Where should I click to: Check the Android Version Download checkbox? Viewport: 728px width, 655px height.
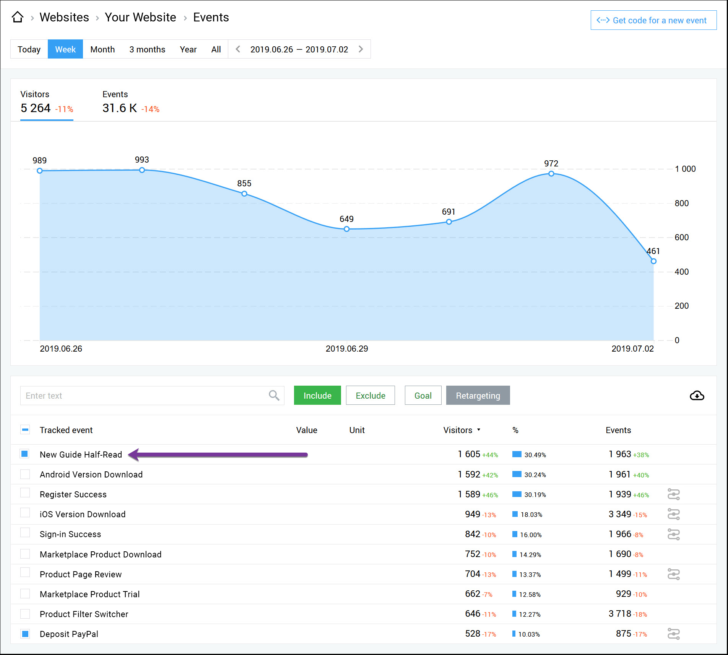(x=25, y=474)
